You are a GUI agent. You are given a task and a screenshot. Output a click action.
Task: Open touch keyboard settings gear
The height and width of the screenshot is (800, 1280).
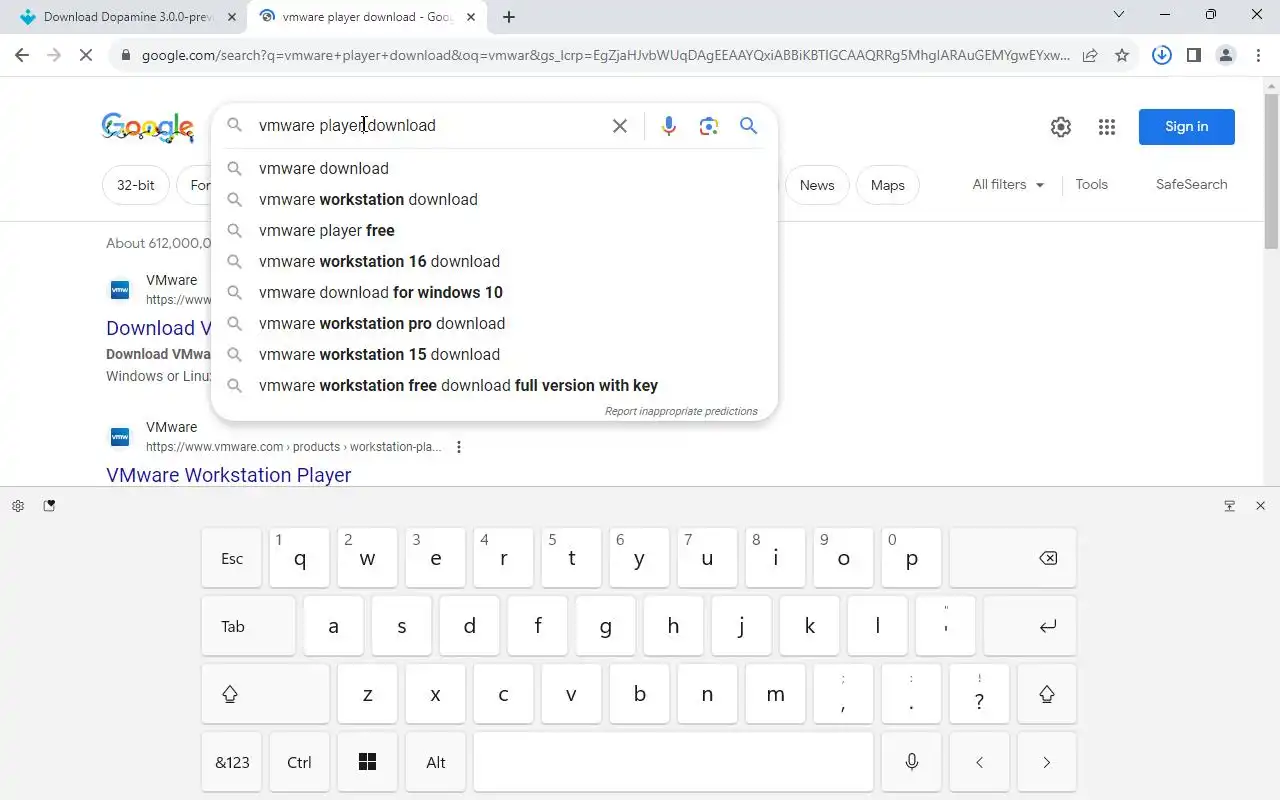[18, 506]
